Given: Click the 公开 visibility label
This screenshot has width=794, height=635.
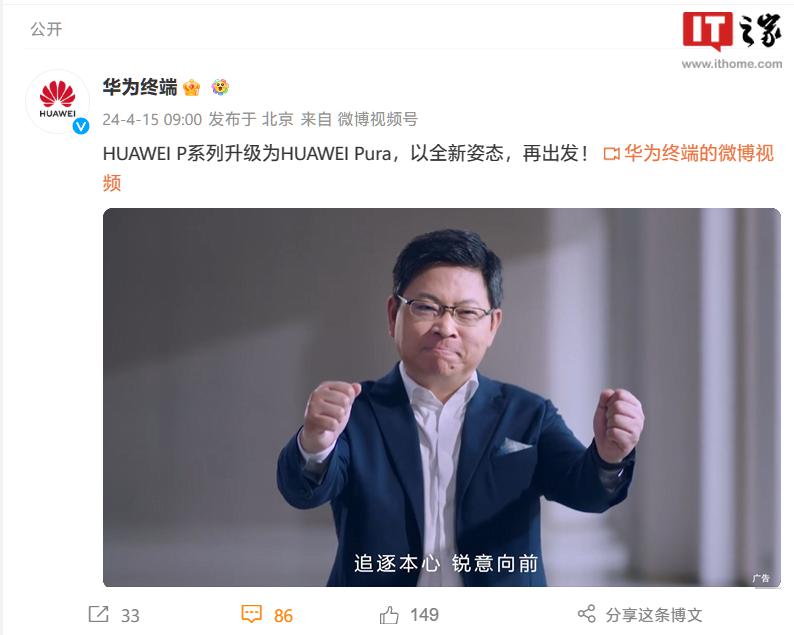Looking at the screenshot, I should click(x=46, y=29).
